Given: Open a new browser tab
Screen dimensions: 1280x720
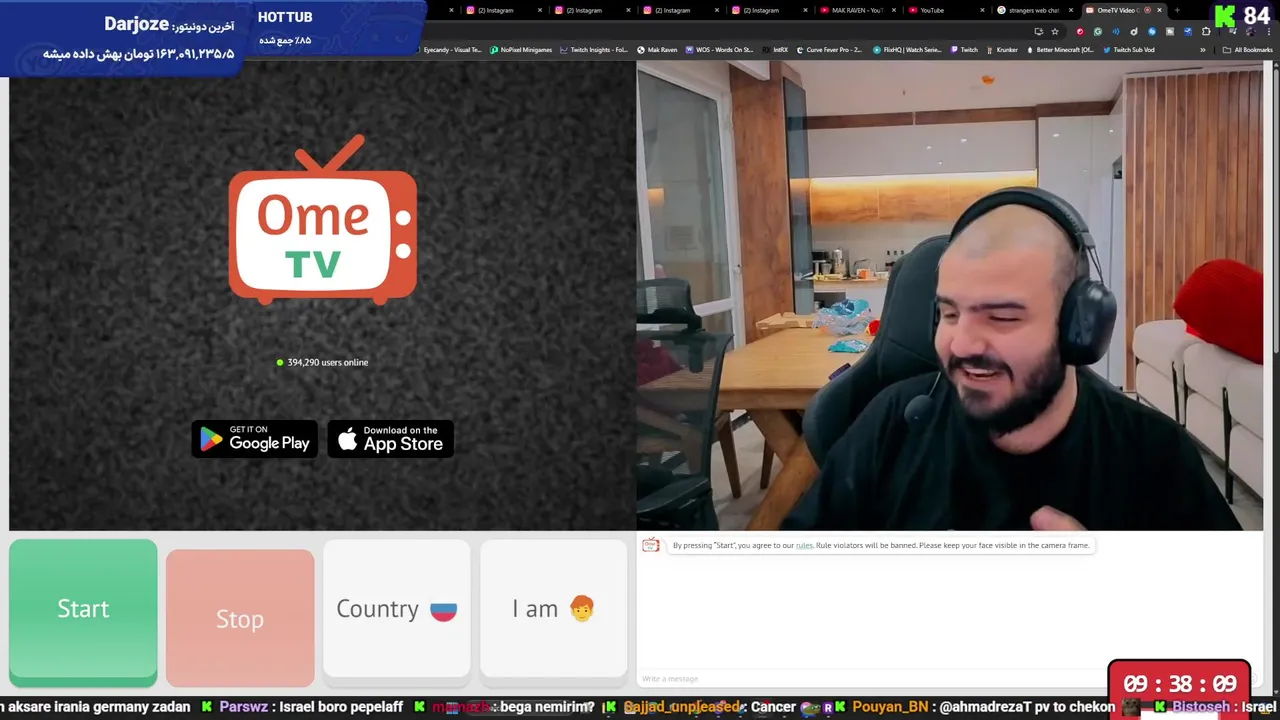Looking at the screenshot, I should coord(1177,10).
